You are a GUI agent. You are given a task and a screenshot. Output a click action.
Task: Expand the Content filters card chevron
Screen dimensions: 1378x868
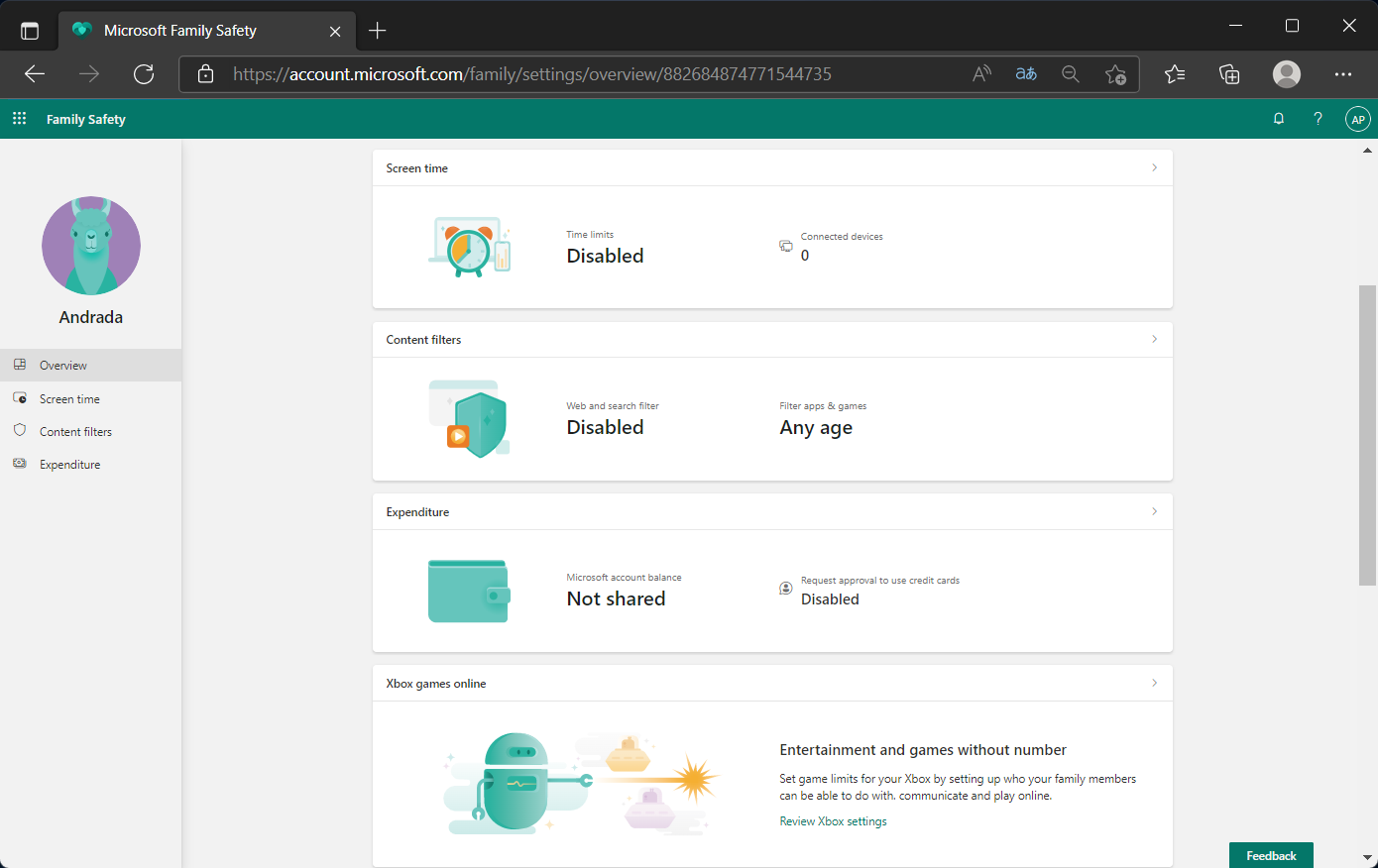point(1154,340)
